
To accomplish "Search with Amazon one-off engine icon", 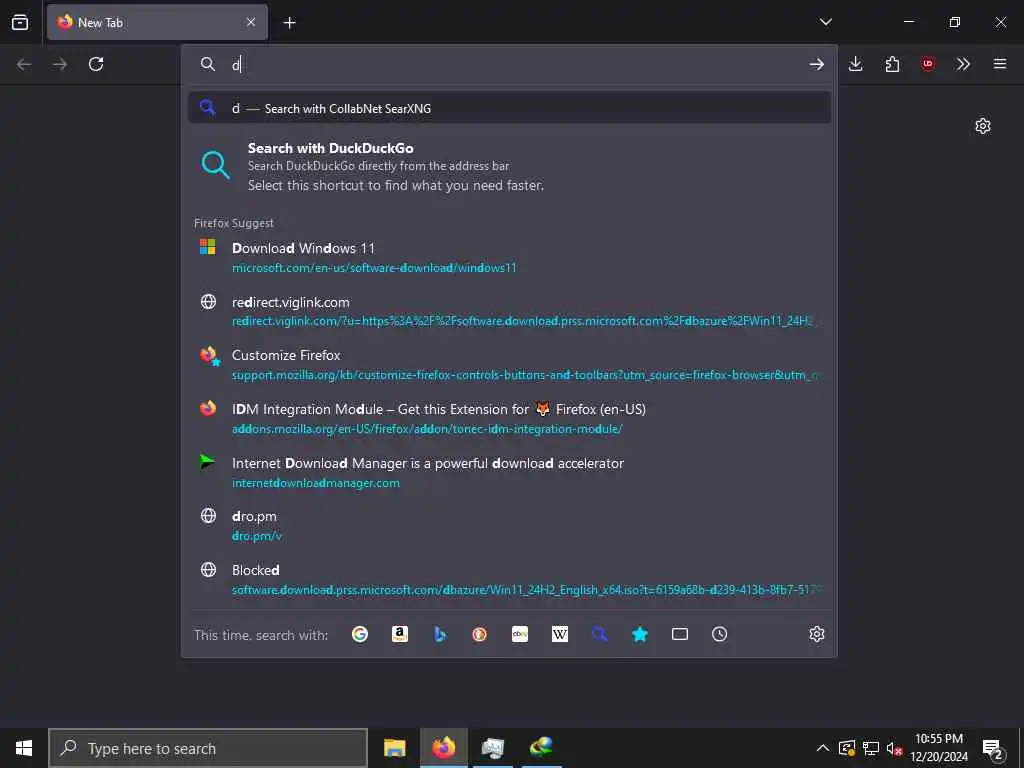I will tap(400, 634).
